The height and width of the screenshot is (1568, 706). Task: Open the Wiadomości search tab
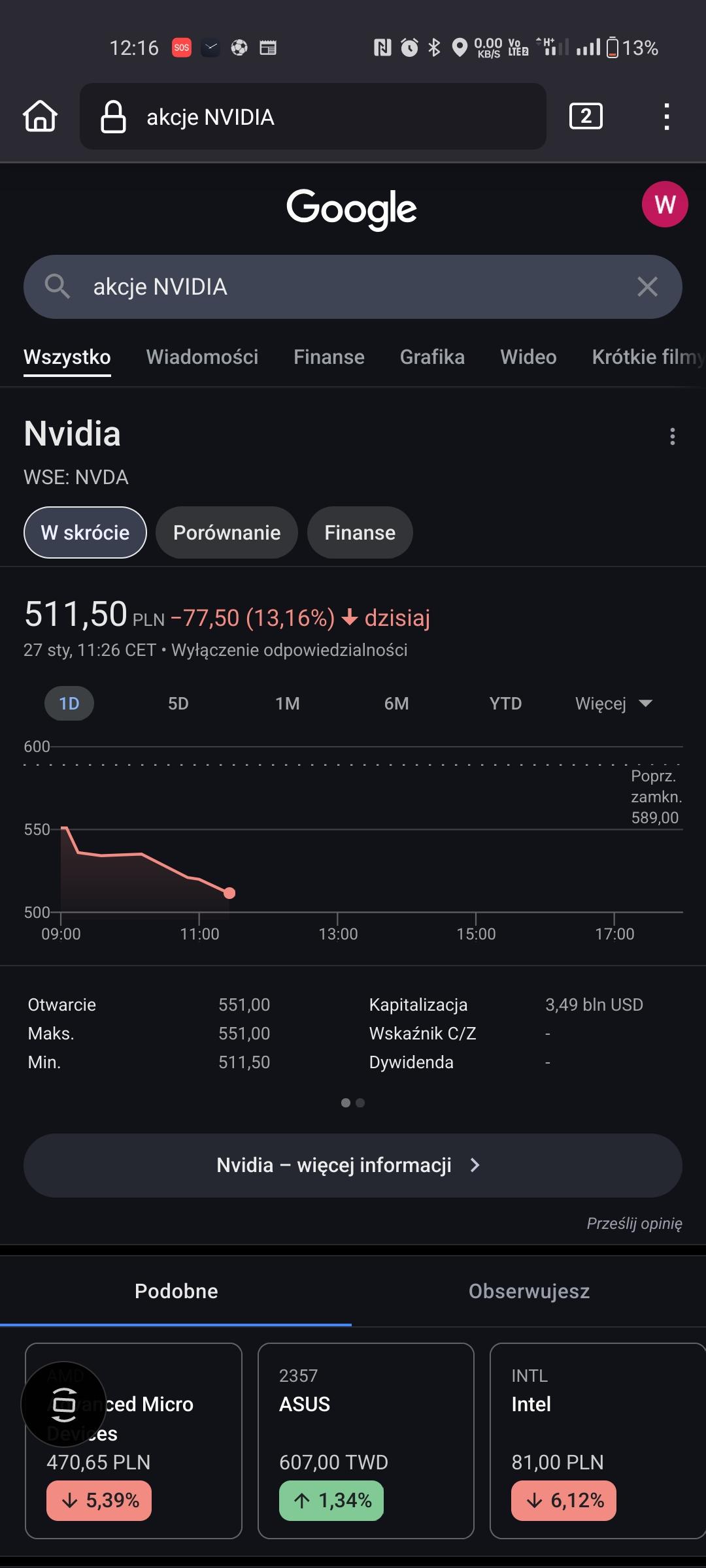[x=202, y=357]
